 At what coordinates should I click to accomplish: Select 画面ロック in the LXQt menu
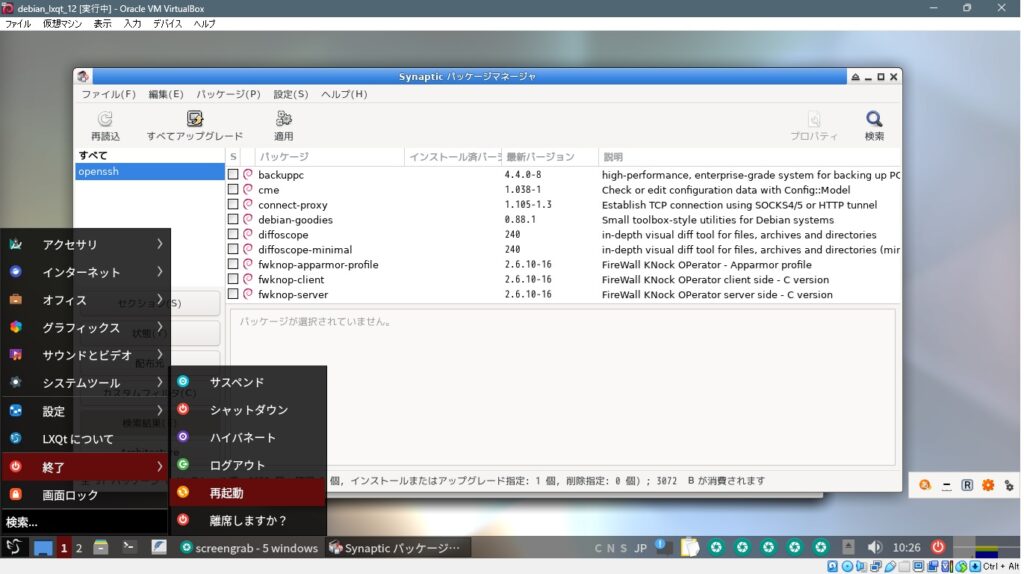pyautogui.click(x=86, y=495)
